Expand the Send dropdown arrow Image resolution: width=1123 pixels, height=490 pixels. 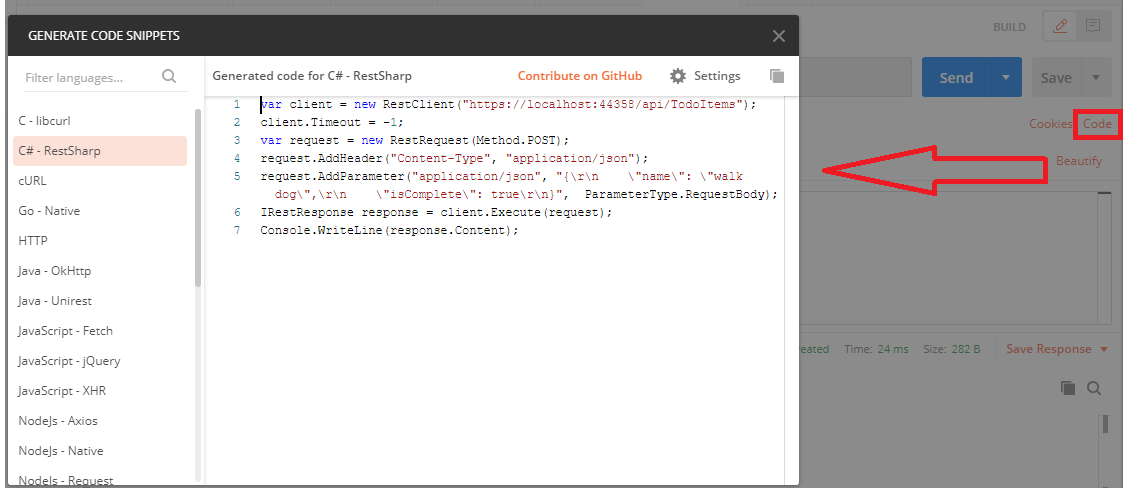click(1006, 77)
